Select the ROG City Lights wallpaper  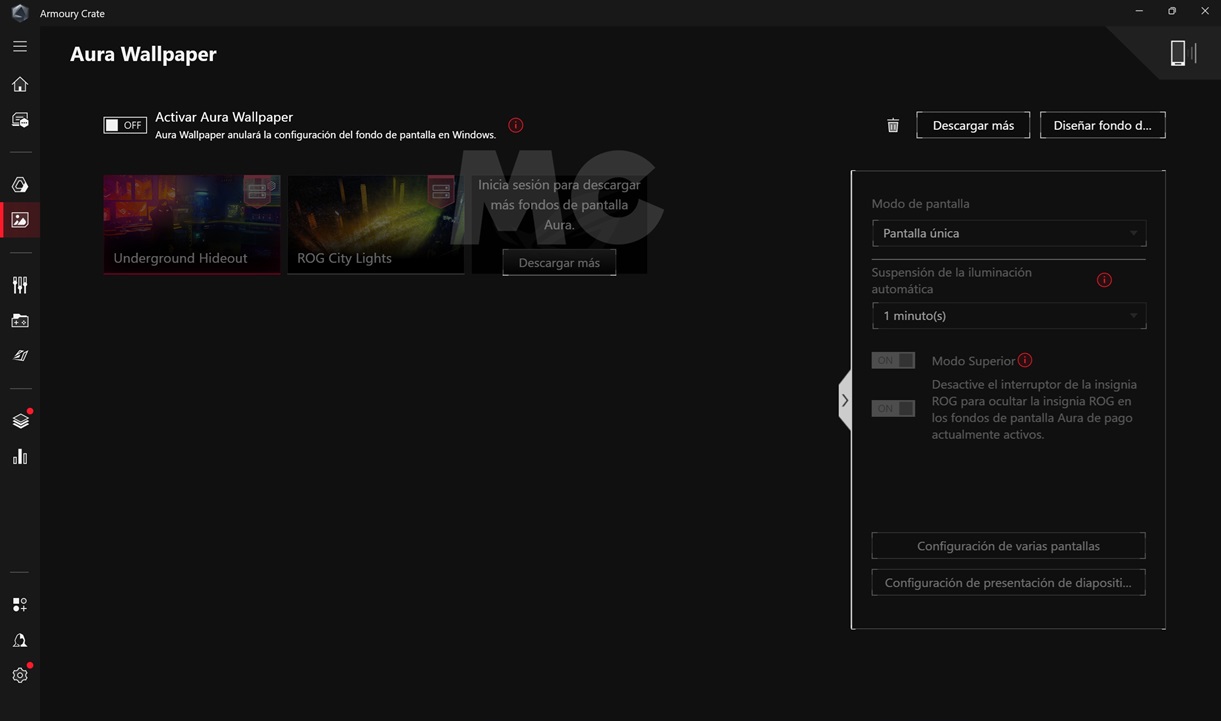tap(376, 224)
